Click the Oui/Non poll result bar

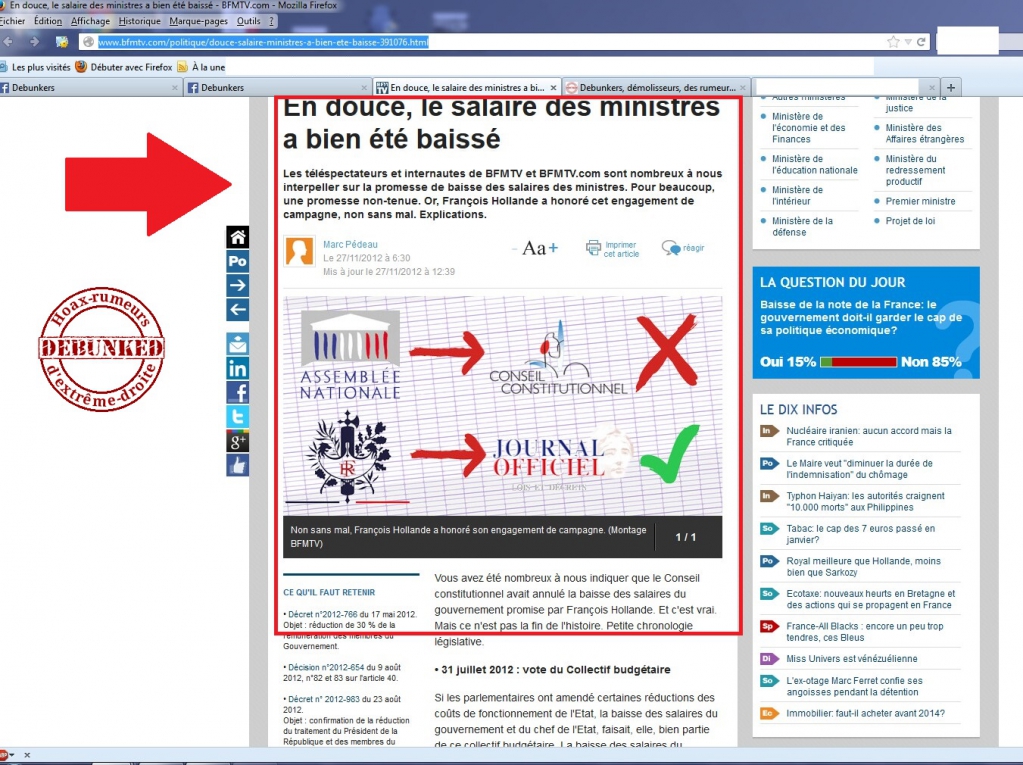pos(859,362)
